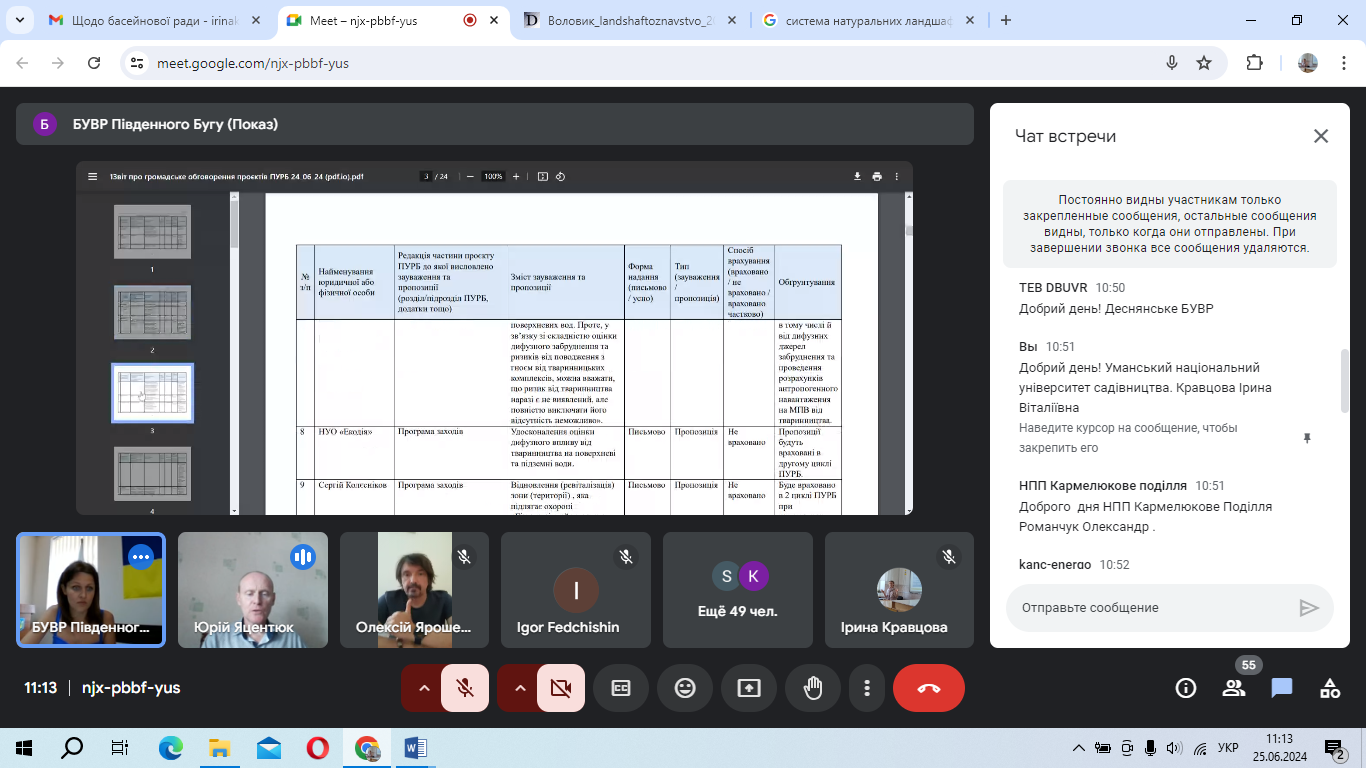Viewport: 1366px width, 768px height.
Task: Pin the Вы chat message
Action: pyautogui.click(x=1306, y=438)
